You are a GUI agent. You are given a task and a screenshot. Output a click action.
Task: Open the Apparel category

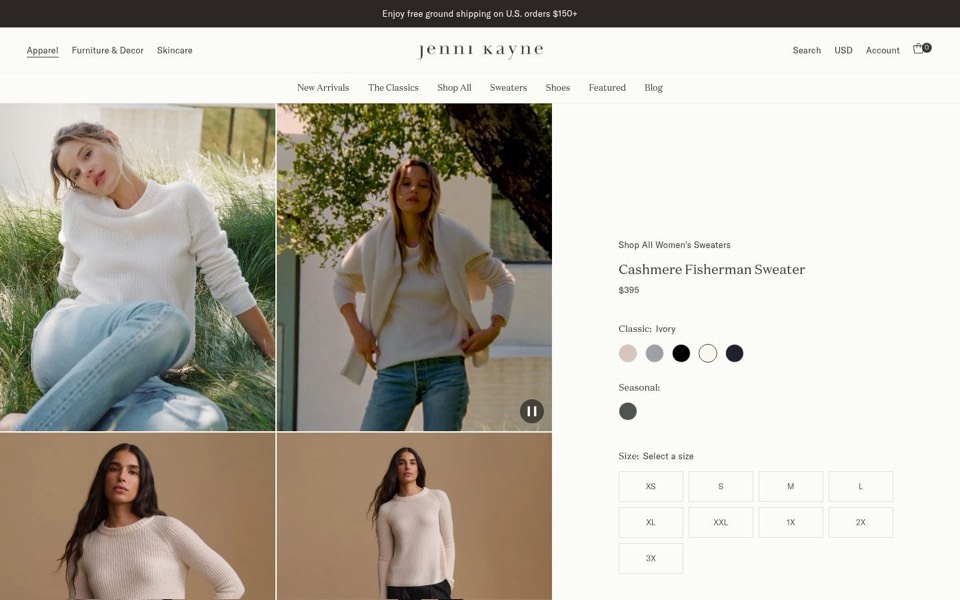point(42,50)
